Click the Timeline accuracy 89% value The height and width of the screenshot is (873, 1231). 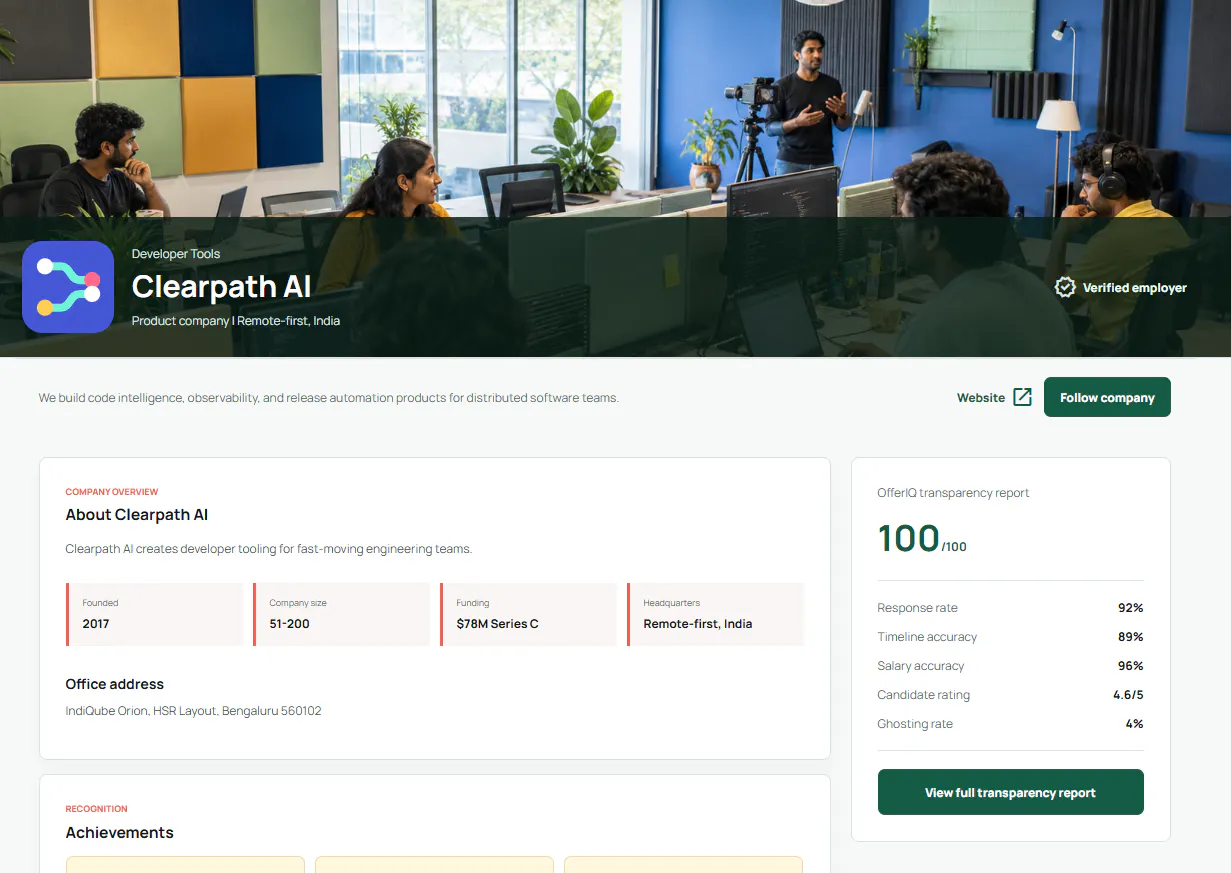tap(1130, 637)
